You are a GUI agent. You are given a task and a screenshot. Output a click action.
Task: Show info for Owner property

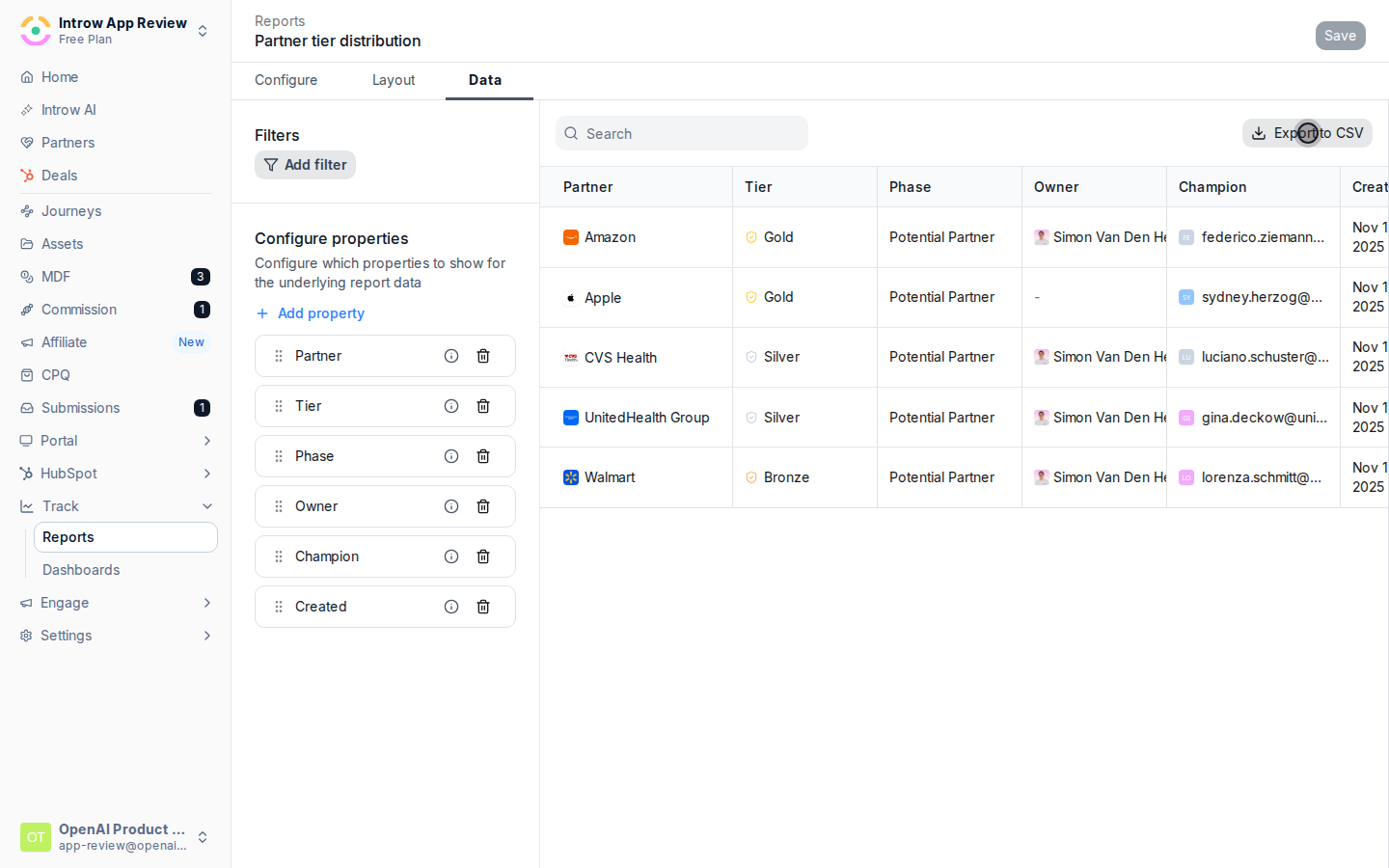pos(451,506)
